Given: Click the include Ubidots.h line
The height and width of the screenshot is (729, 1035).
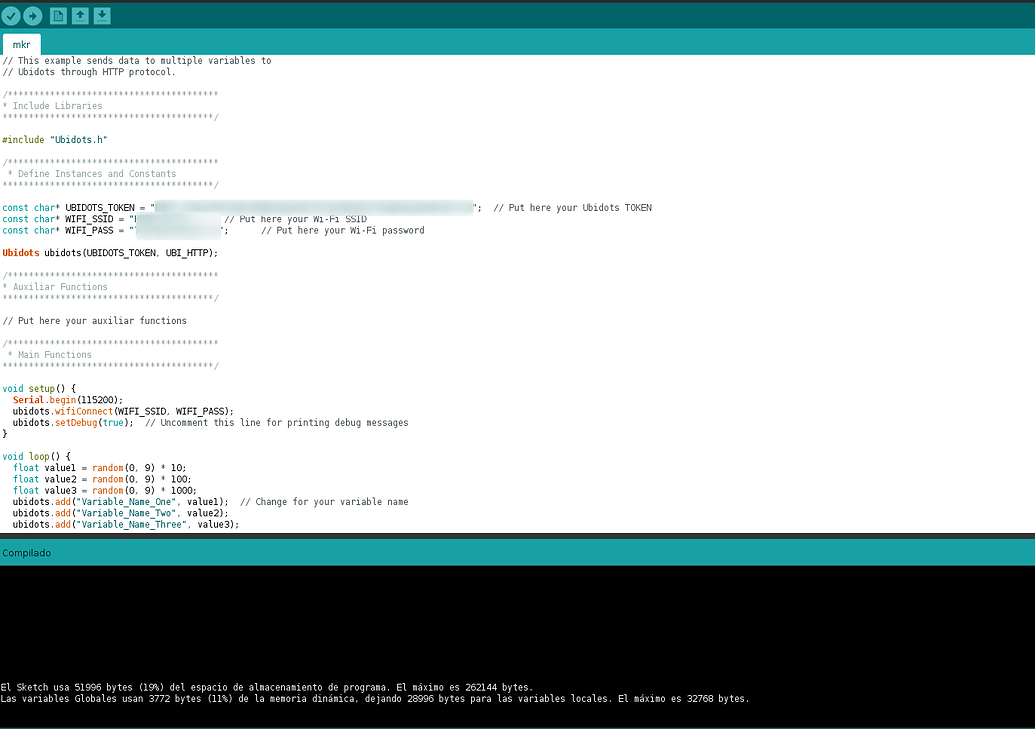Looking at the screenshot, I should coord(56,139).
